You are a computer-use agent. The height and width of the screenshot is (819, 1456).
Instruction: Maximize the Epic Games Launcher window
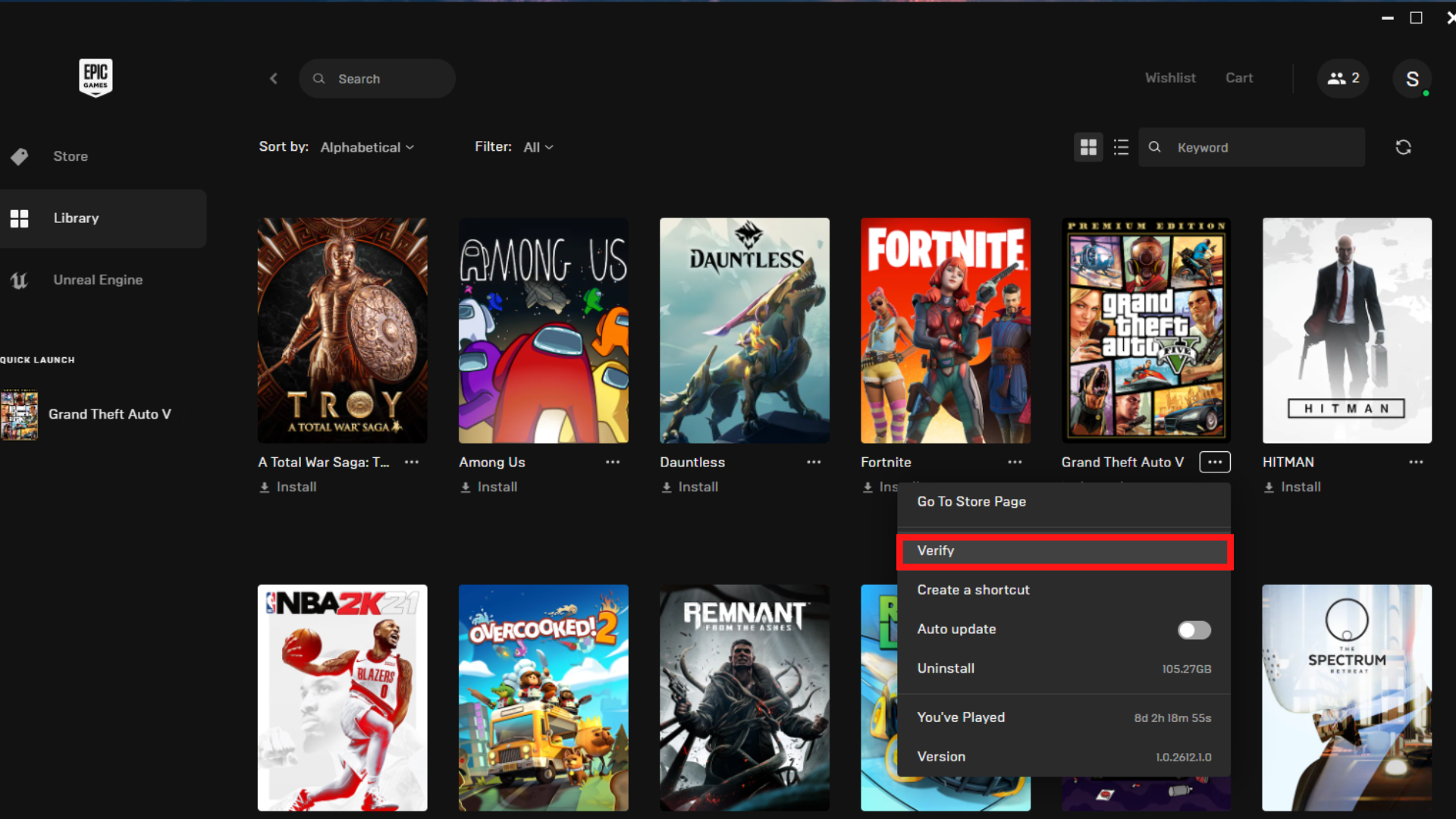coord(1416,17)
